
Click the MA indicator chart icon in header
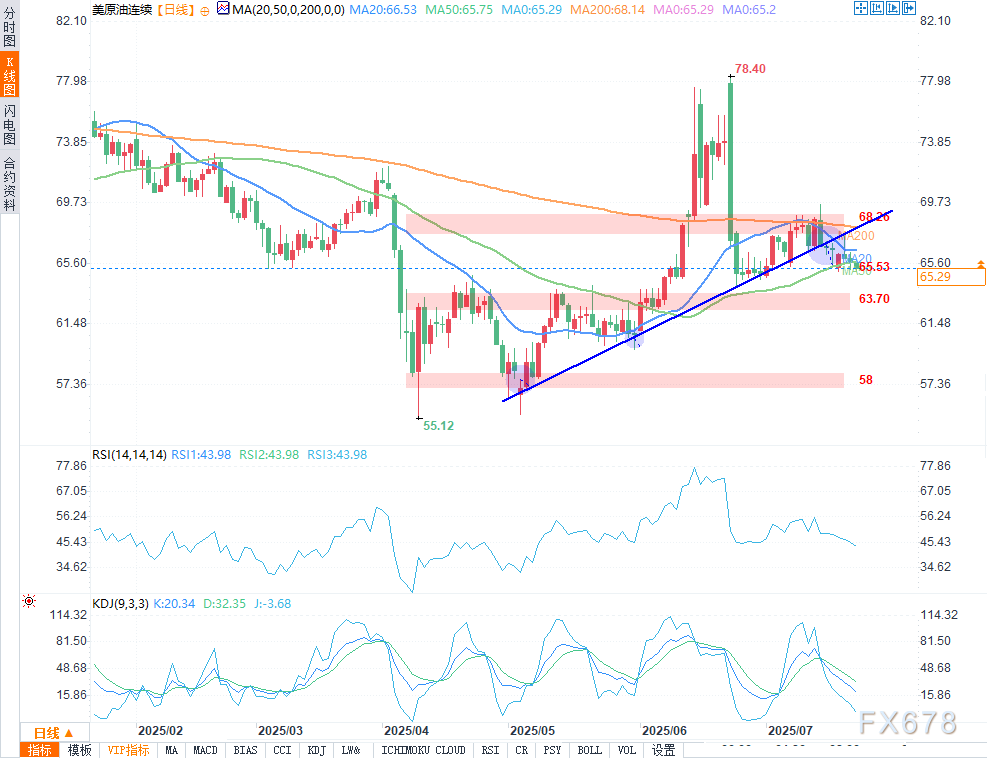point(224,10)
